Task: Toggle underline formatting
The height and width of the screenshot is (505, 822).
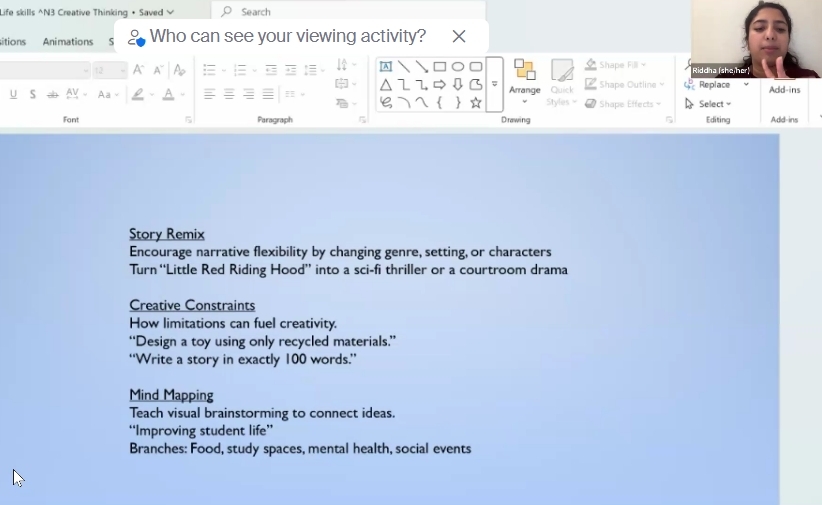Action: tap(13, 94)
